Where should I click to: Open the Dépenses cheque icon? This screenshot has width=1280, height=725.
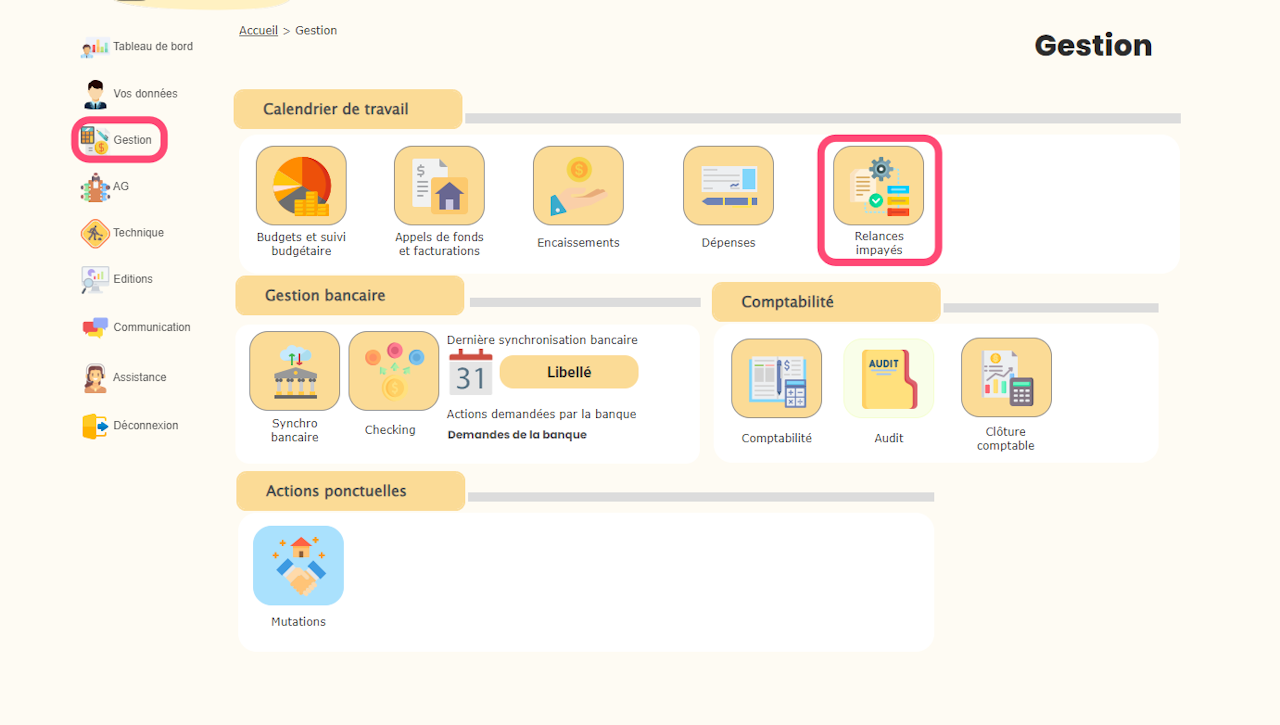pyautogui.click(x=728, y=186)
